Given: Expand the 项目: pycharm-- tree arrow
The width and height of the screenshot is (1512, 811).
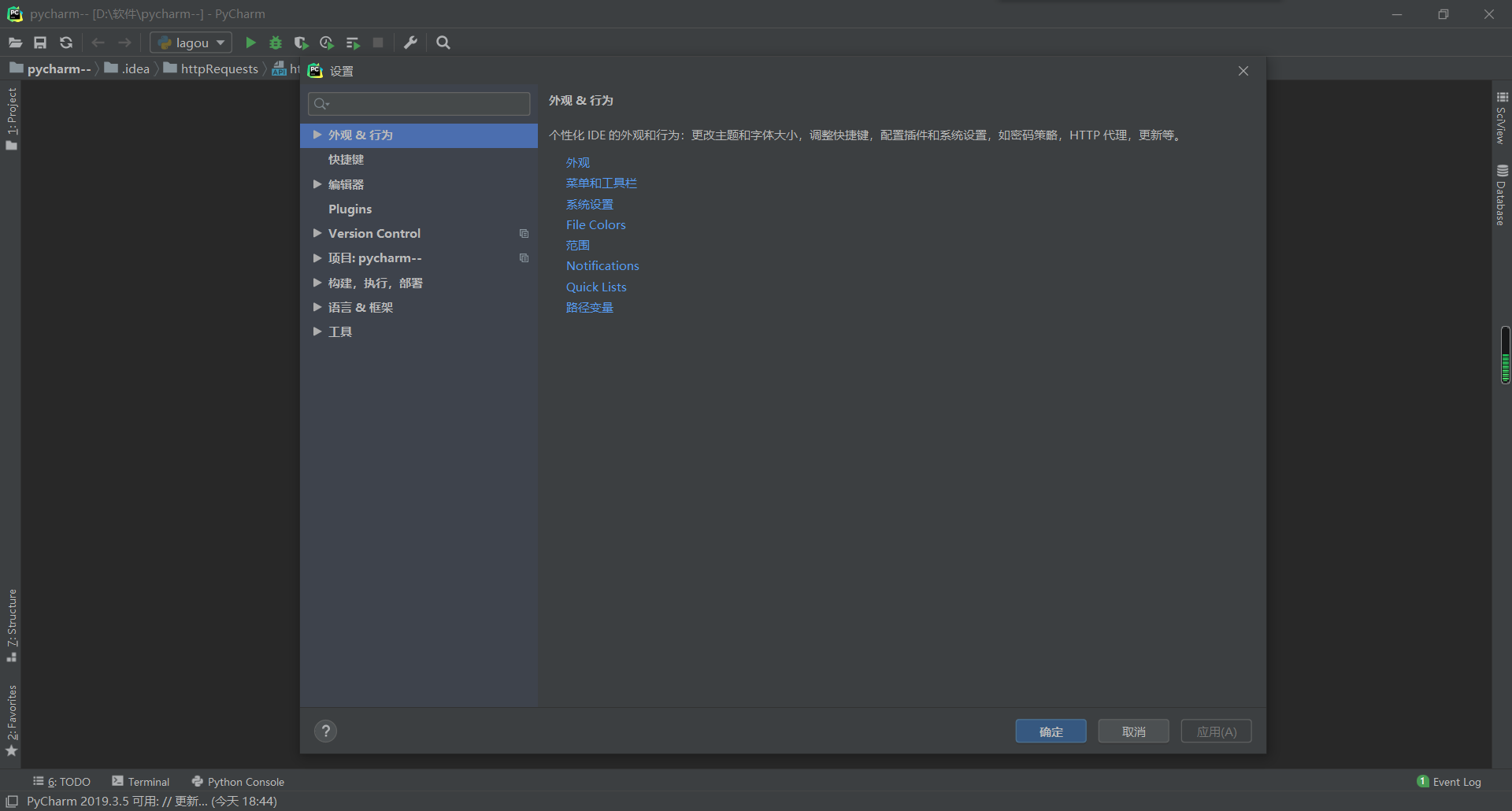Looking at the screenshot, I should point(317,257).
